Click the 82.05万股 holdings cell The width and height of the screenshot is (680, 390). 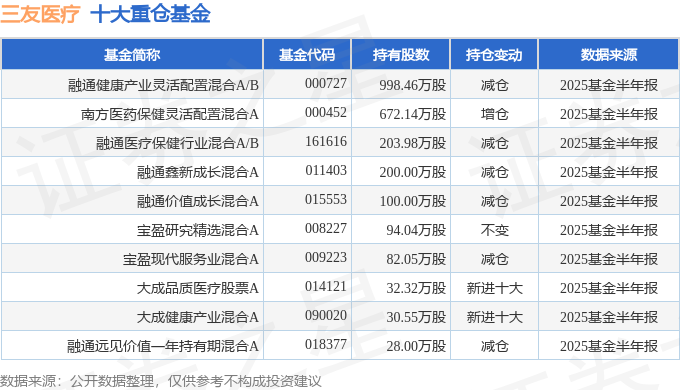(x=416, y=259)
